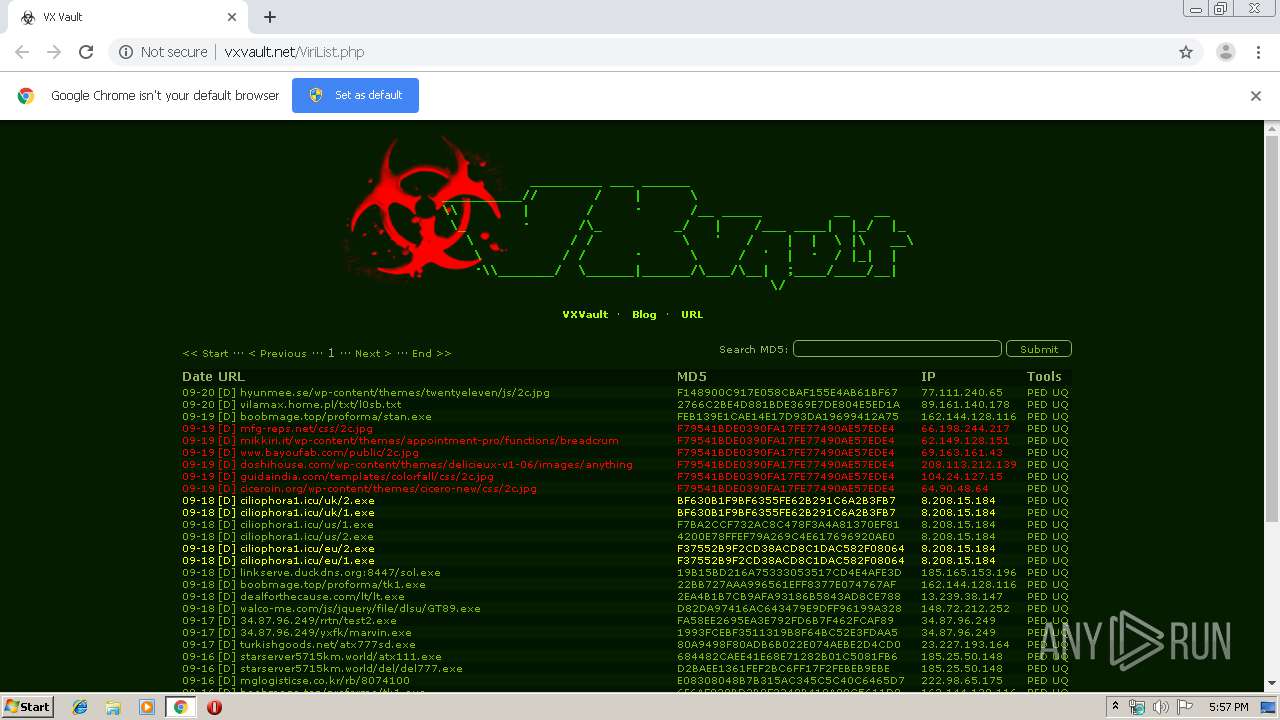Switch to Chrome via its taskbar icon
Screen dimensions: 1280x720
click(x=180, y=707)
